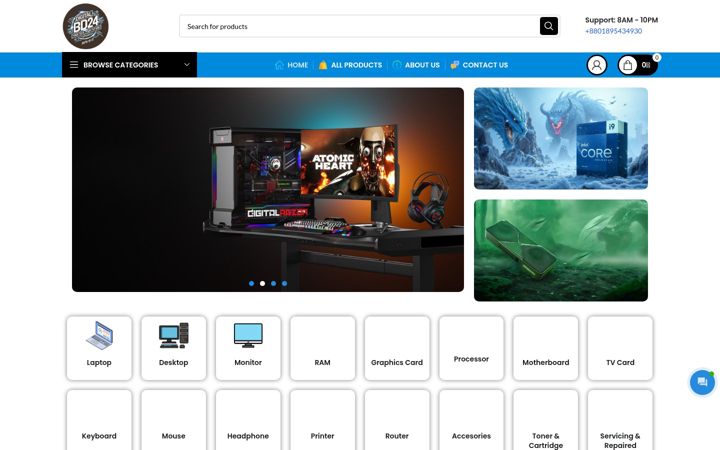This screenshot has height=450, width=720.
Task: Click the Monitor label text
Action: point(248,362)
